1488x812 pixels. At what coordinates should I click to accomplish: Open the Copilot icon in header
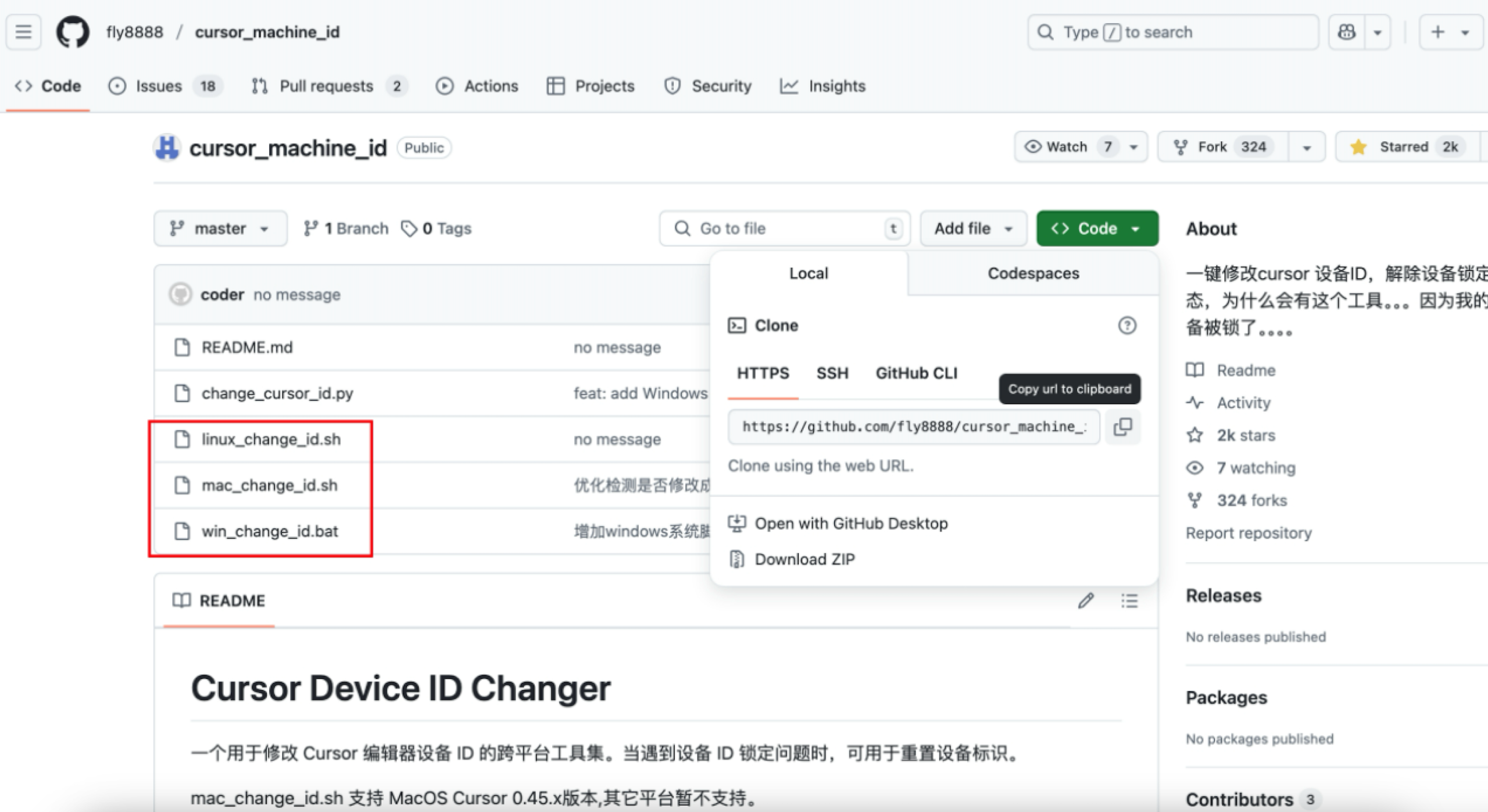[x=1347, y=32]
